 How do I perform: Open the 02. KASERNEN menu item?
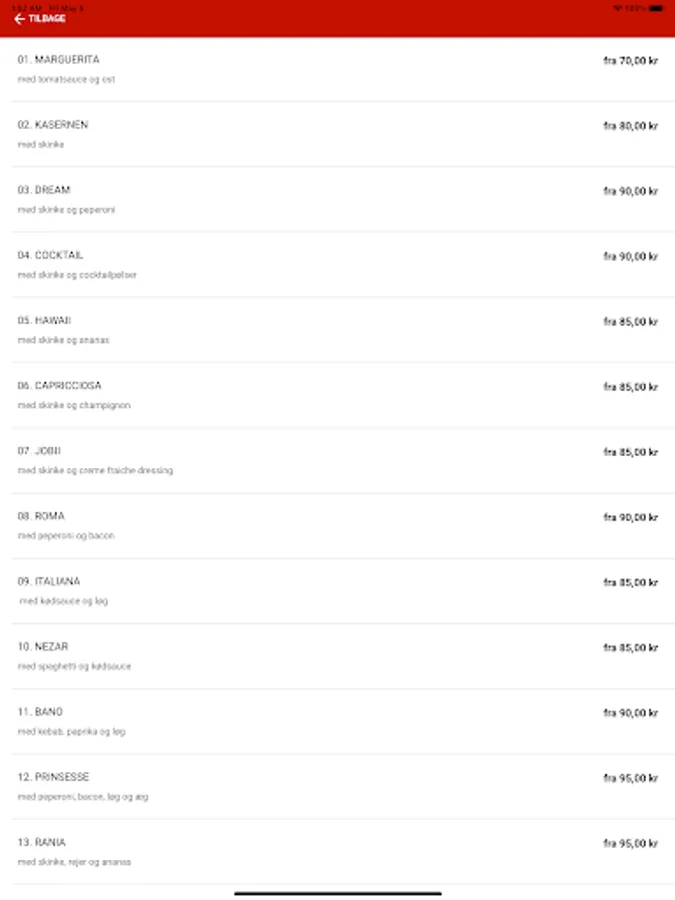[337, 132]
